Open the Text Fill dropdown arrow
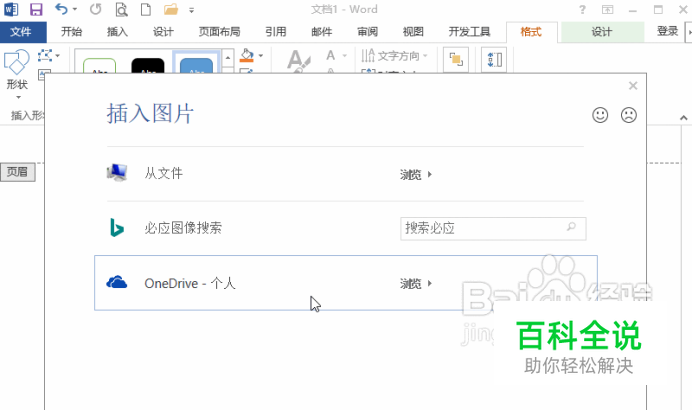The width and height of the screenshot is (692, 410). (x=345, y=56)
